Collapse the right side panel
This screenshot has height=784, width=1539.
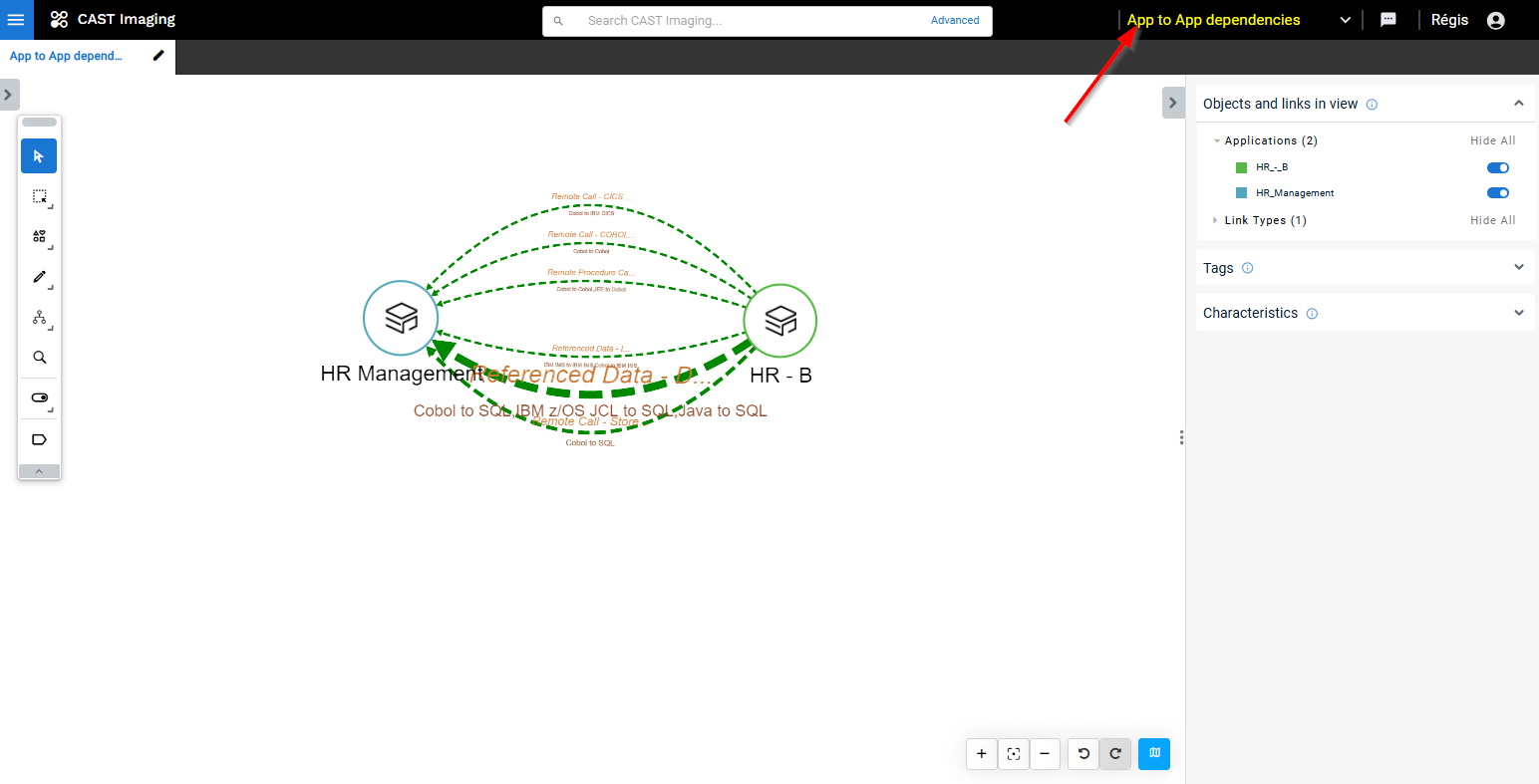tap(1174, 103)
